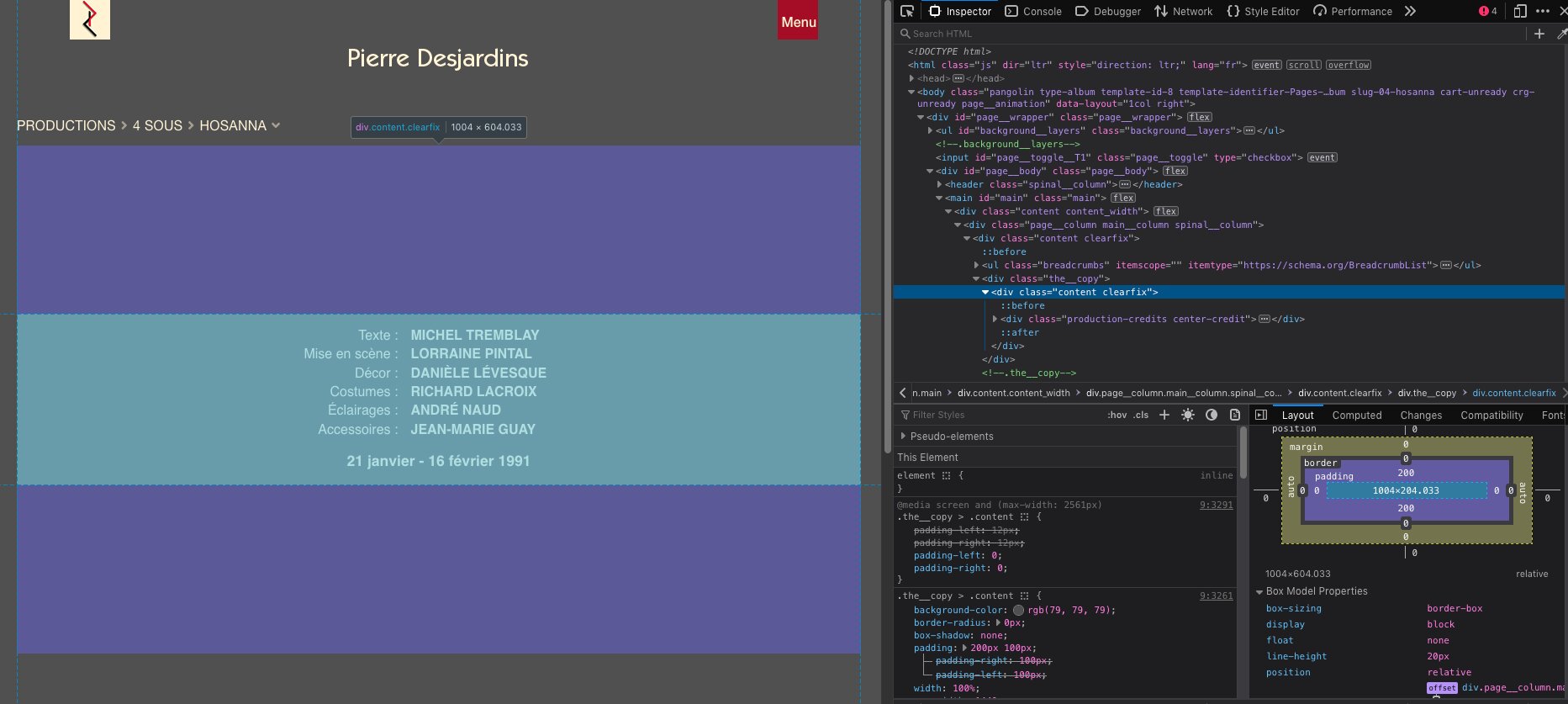Click the red Menu button

click(x=798, y=22)
